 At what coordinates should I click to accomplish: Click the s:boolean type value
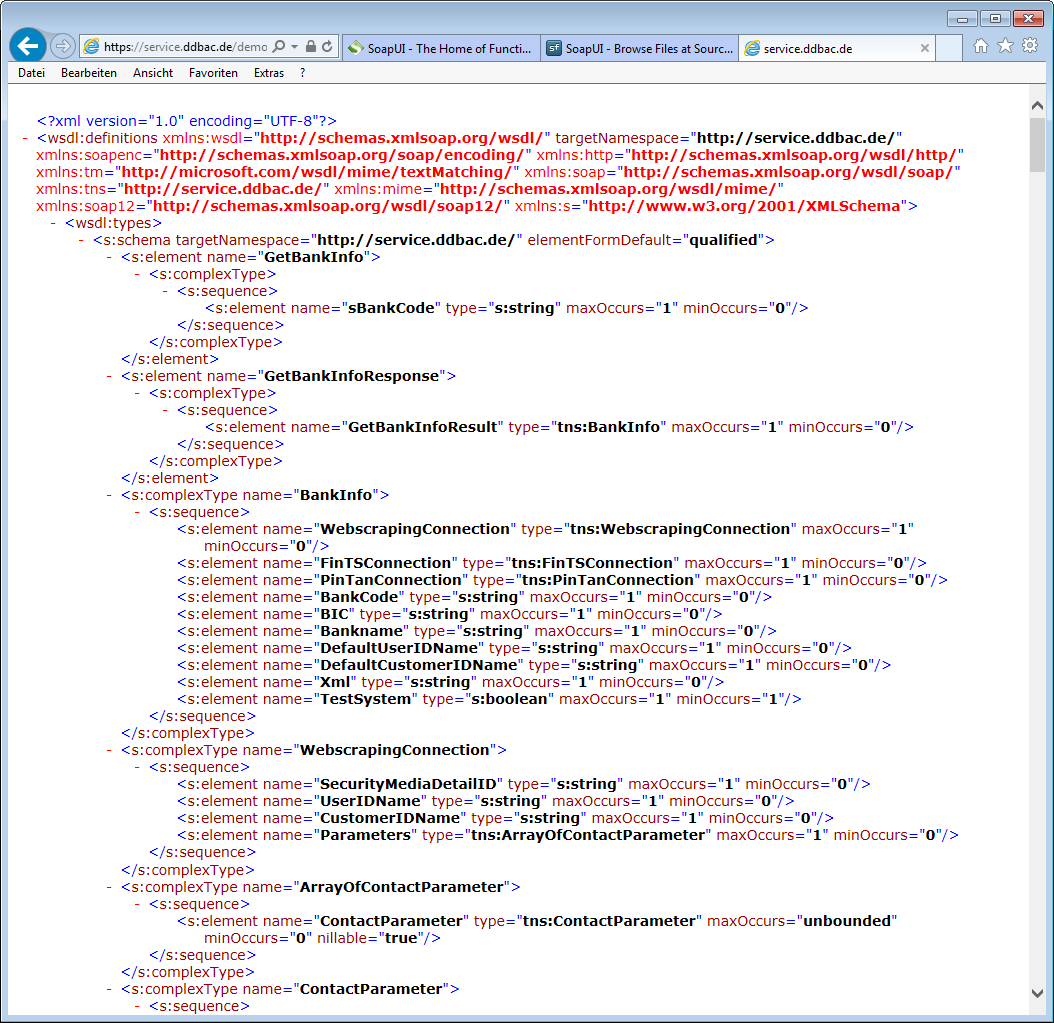click(509, 700)
